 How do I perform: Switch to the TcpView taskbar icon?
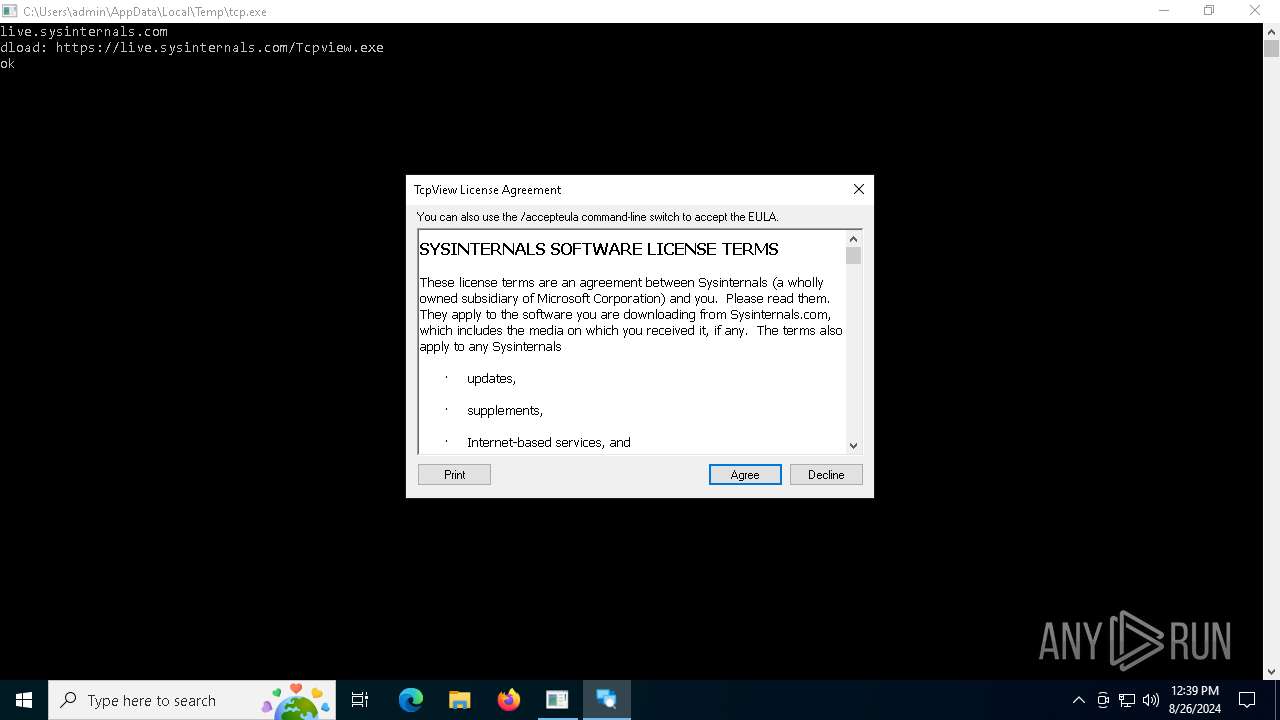point(606,700)
